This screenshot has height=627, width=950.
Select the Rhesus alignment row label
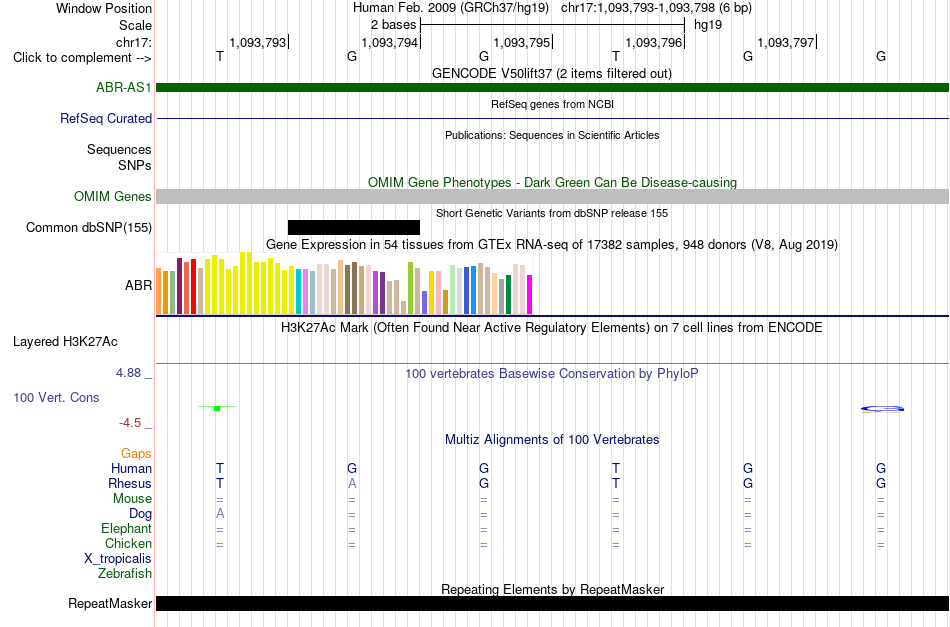130,483
